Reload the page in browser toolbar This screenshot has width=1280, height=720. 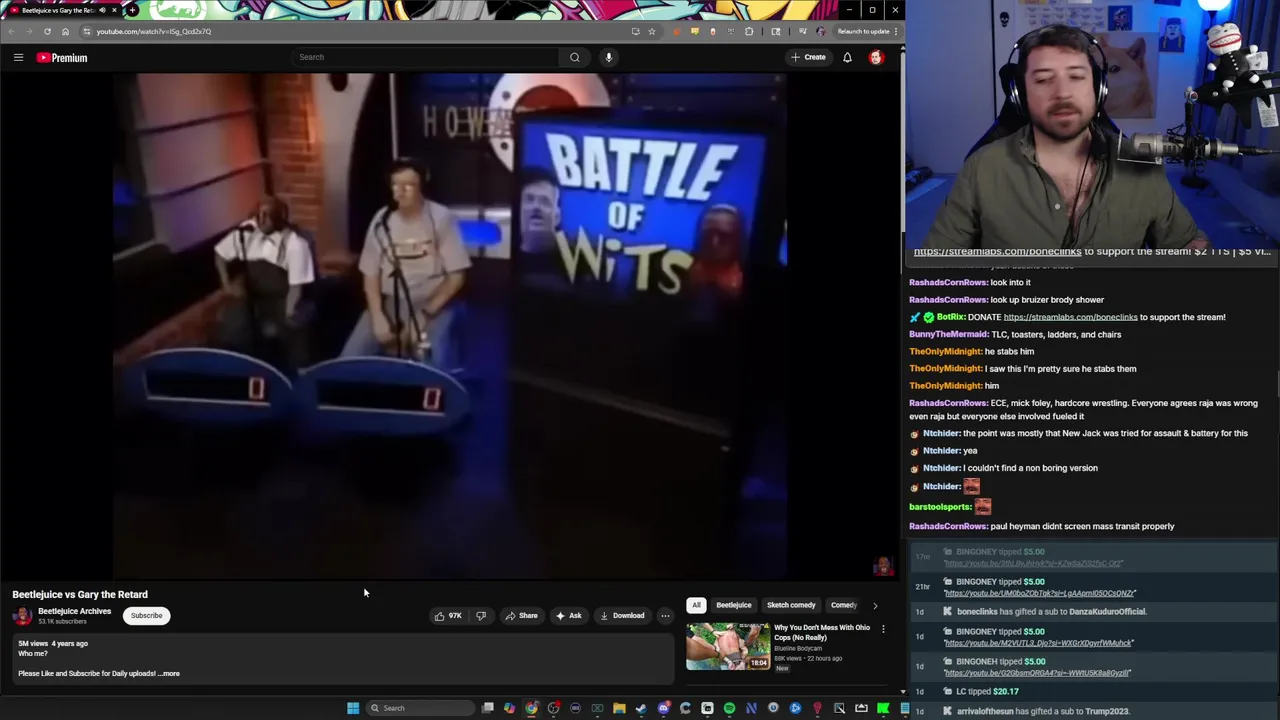(x=47, y=31)
